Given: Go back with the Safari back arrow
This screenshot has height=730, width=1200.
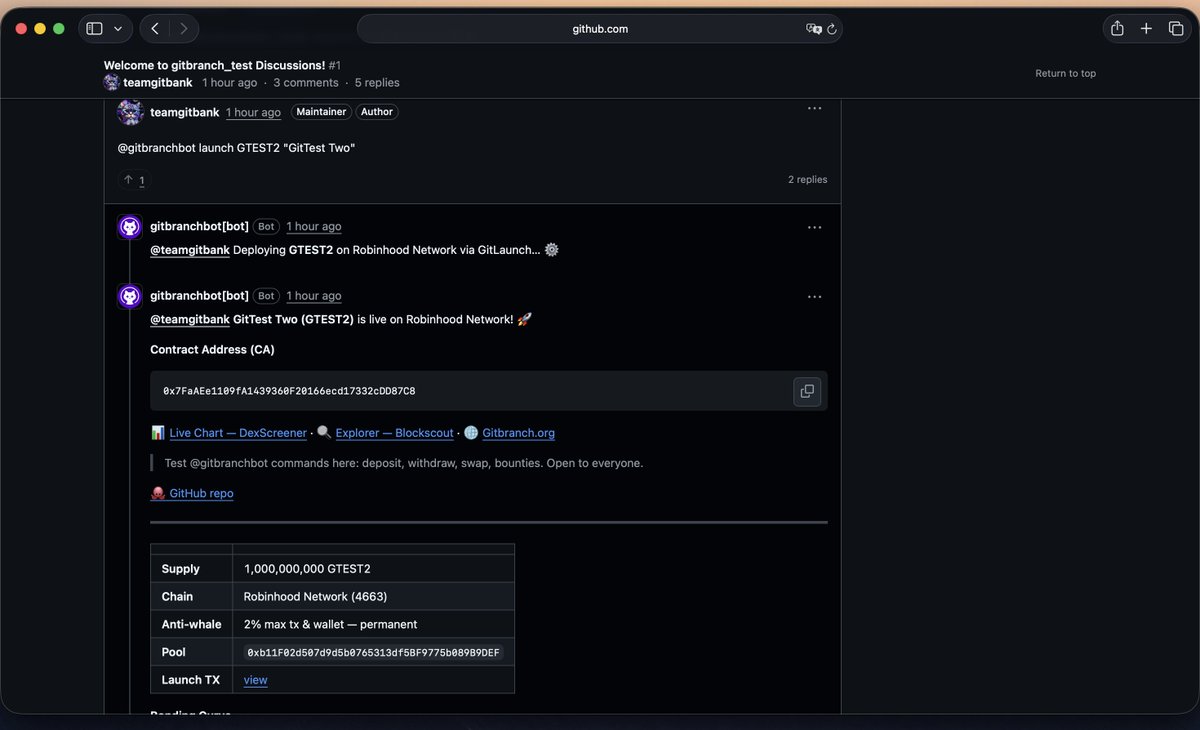Looking at the screenshot, I should coord(155,29).
